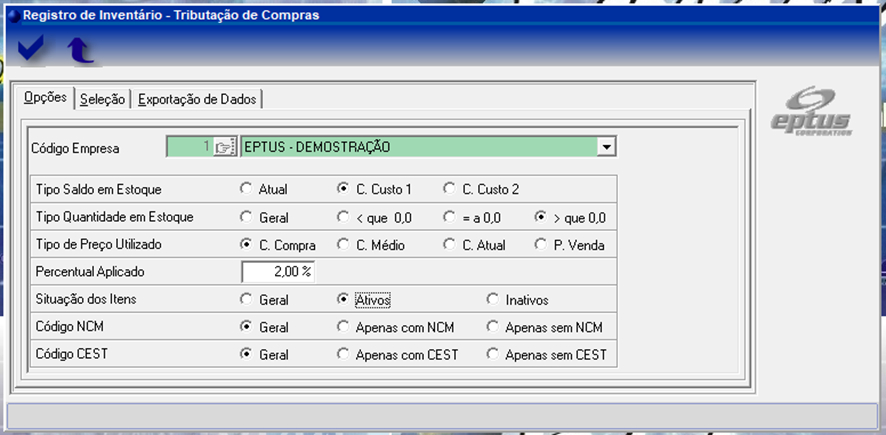Expand the company name dropdown
This screenshot has width=886, height=435.
605,147
